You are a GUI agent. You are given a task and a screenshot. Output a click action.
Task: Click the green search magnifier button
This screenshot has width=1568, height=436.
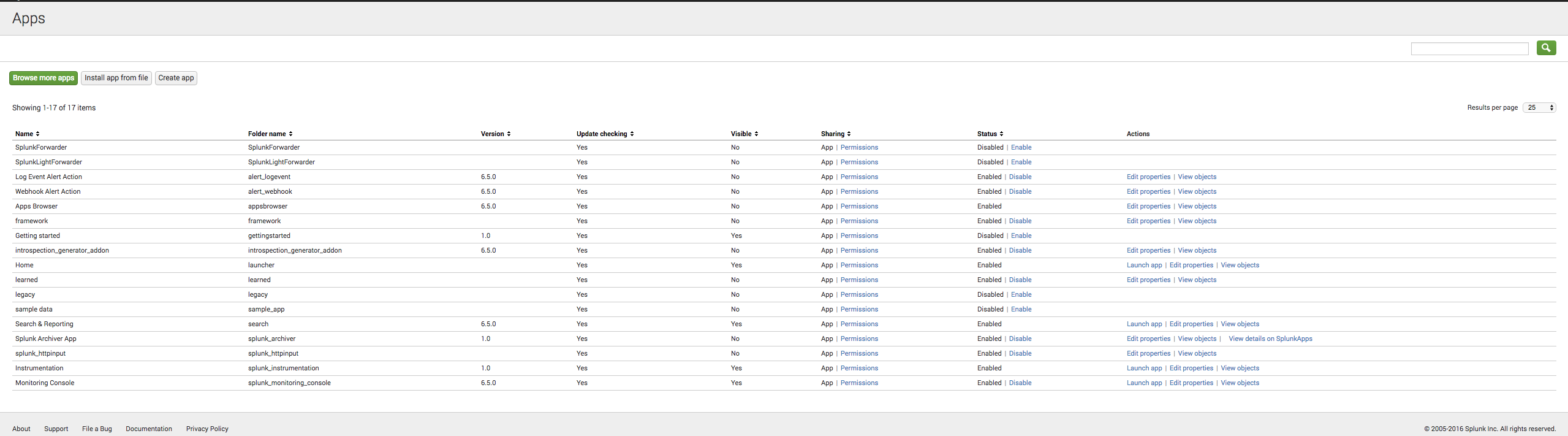pyautogui.click(x=1546, y=48)
